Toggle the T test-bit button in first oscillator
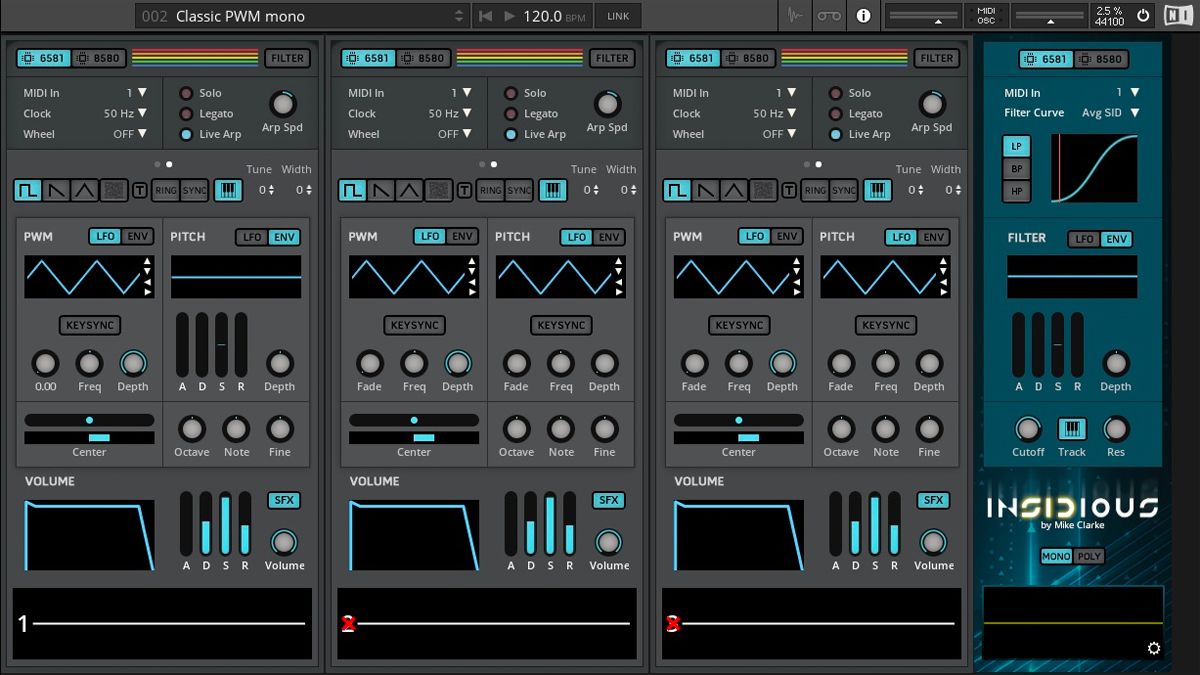 pos(139,190)
